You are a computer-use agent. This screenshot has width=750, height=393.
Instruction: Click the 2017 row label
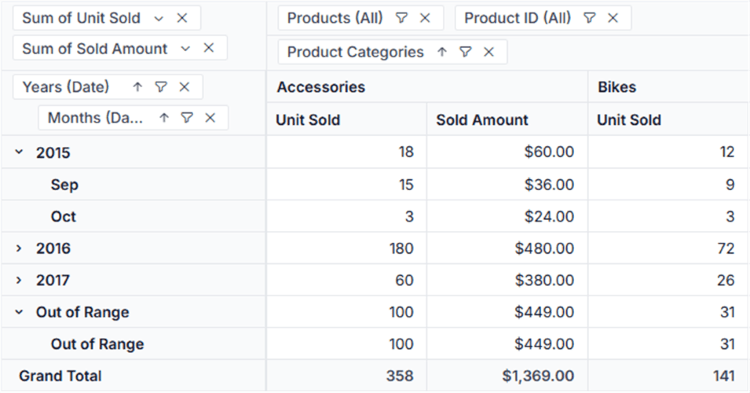pos(53,280)
